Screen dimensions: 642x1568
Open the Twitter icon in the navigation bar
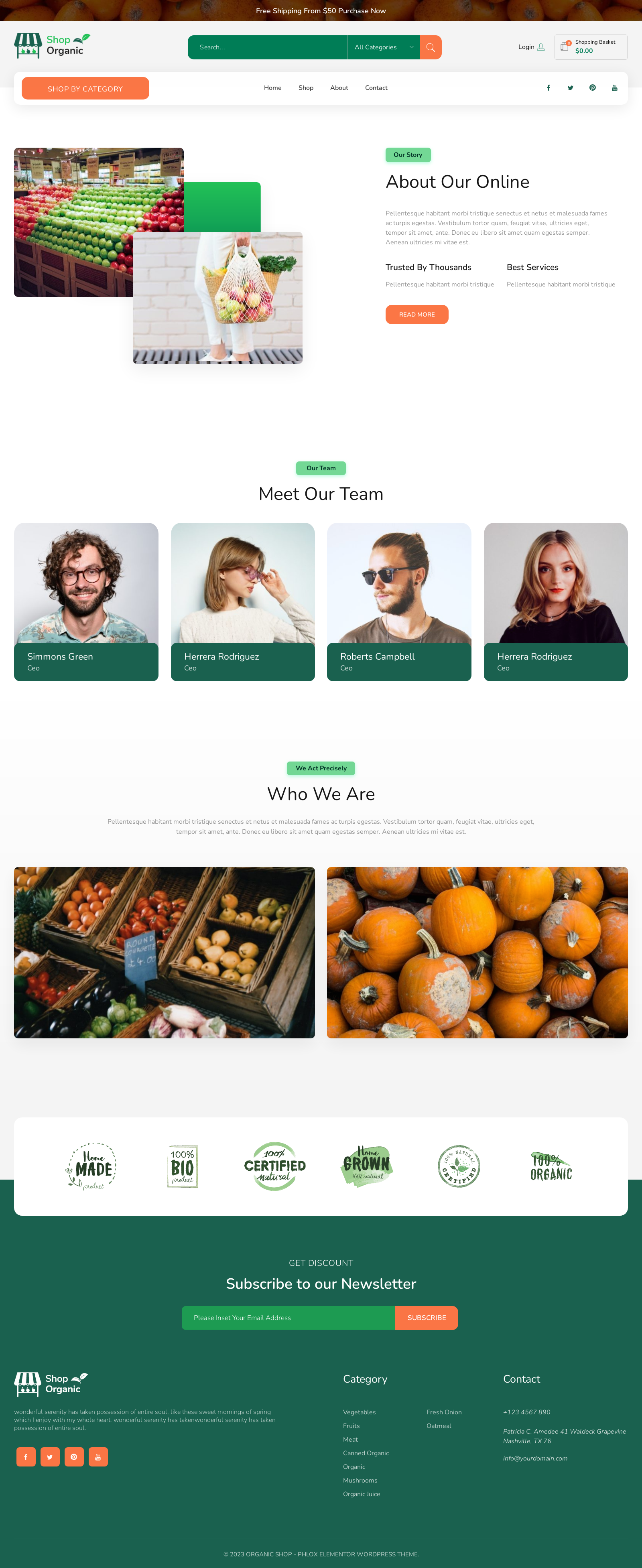coord(570,87)
